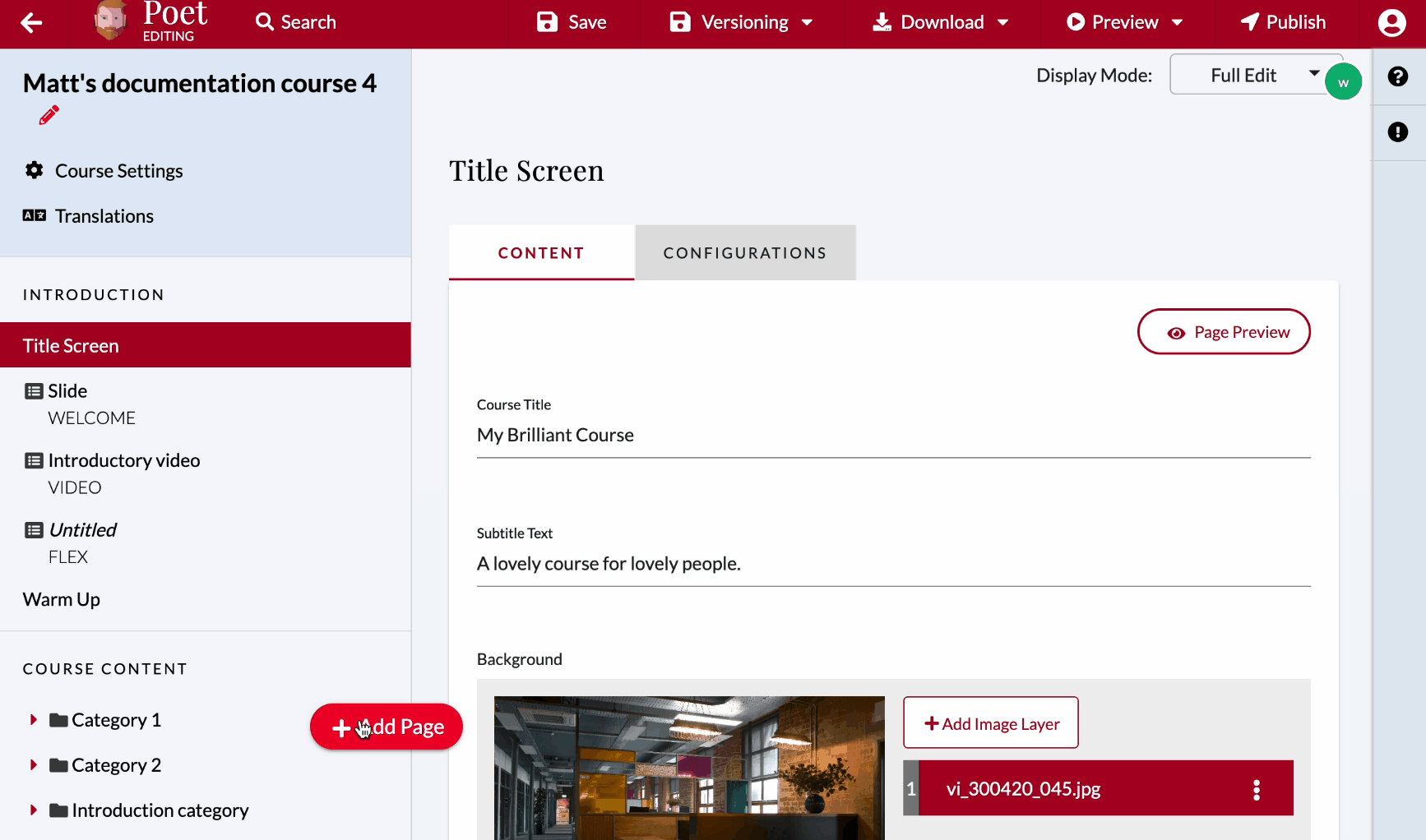Click the back arrow icon

click(31, 23)
